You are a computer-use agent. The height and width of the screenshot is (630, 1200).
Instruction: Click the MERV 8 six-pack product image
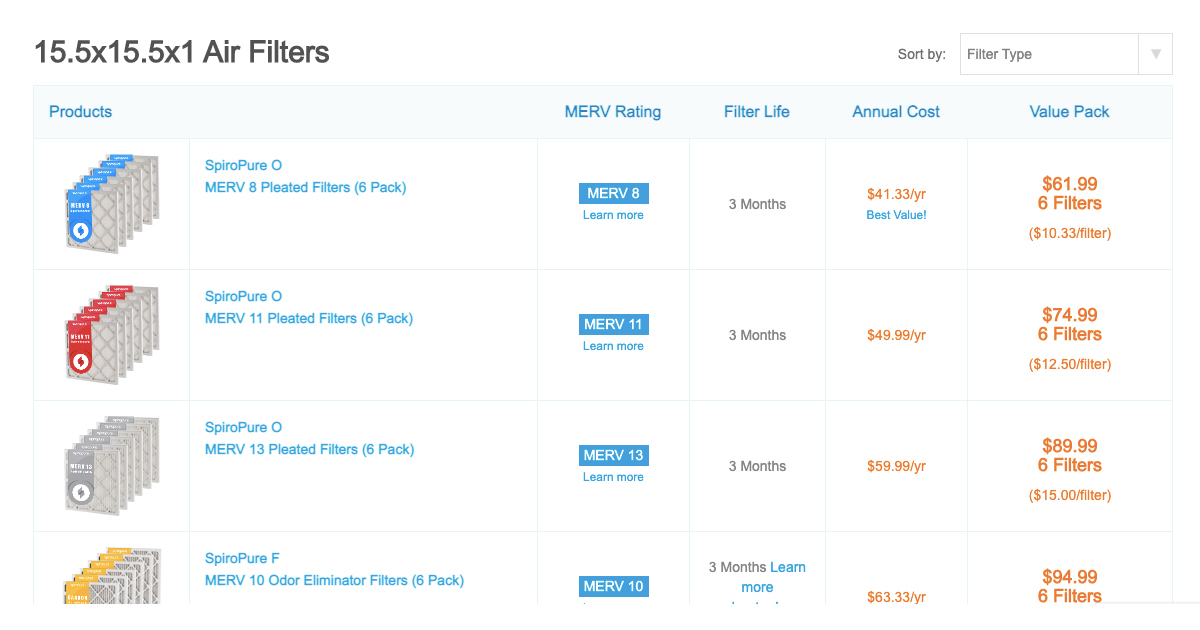tap(112, 204)
